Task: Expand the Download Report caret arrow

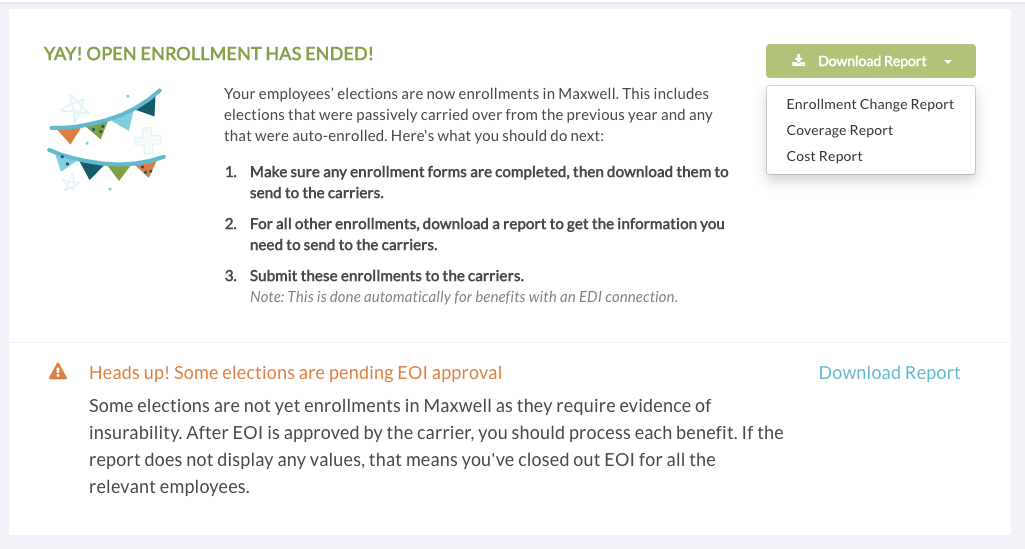Action: (x=948, y=61)
